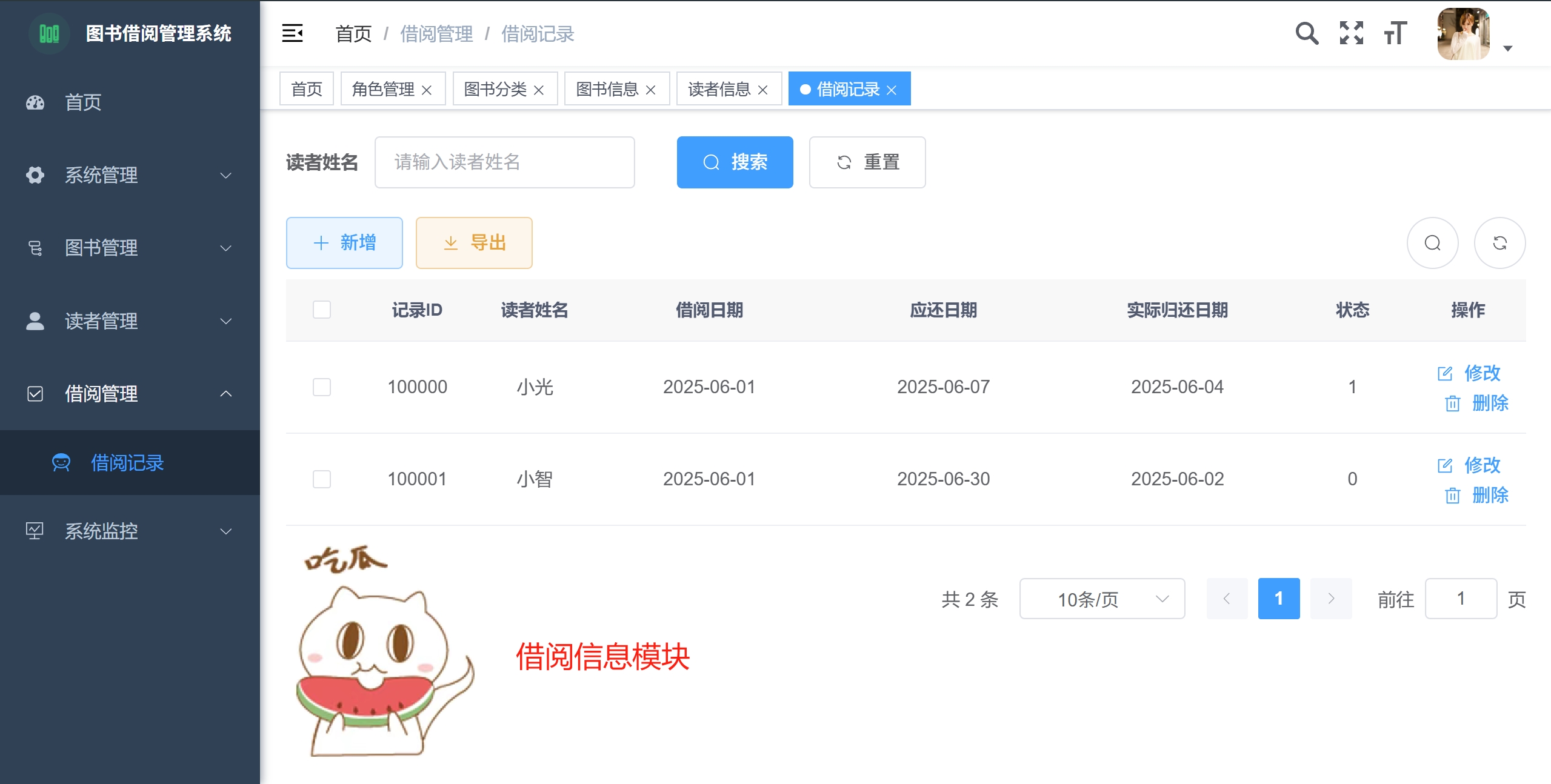Click the 新增 button

click(x=344, y=242)
